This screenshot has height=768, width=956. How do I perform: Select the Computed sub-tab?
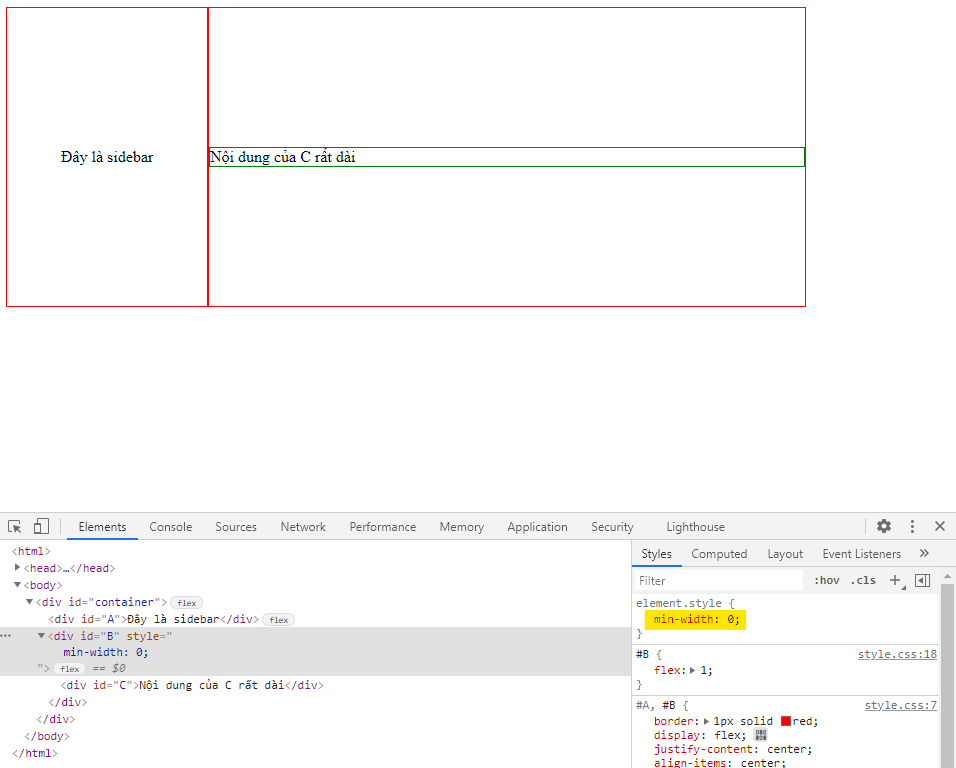tap(719, 554)
